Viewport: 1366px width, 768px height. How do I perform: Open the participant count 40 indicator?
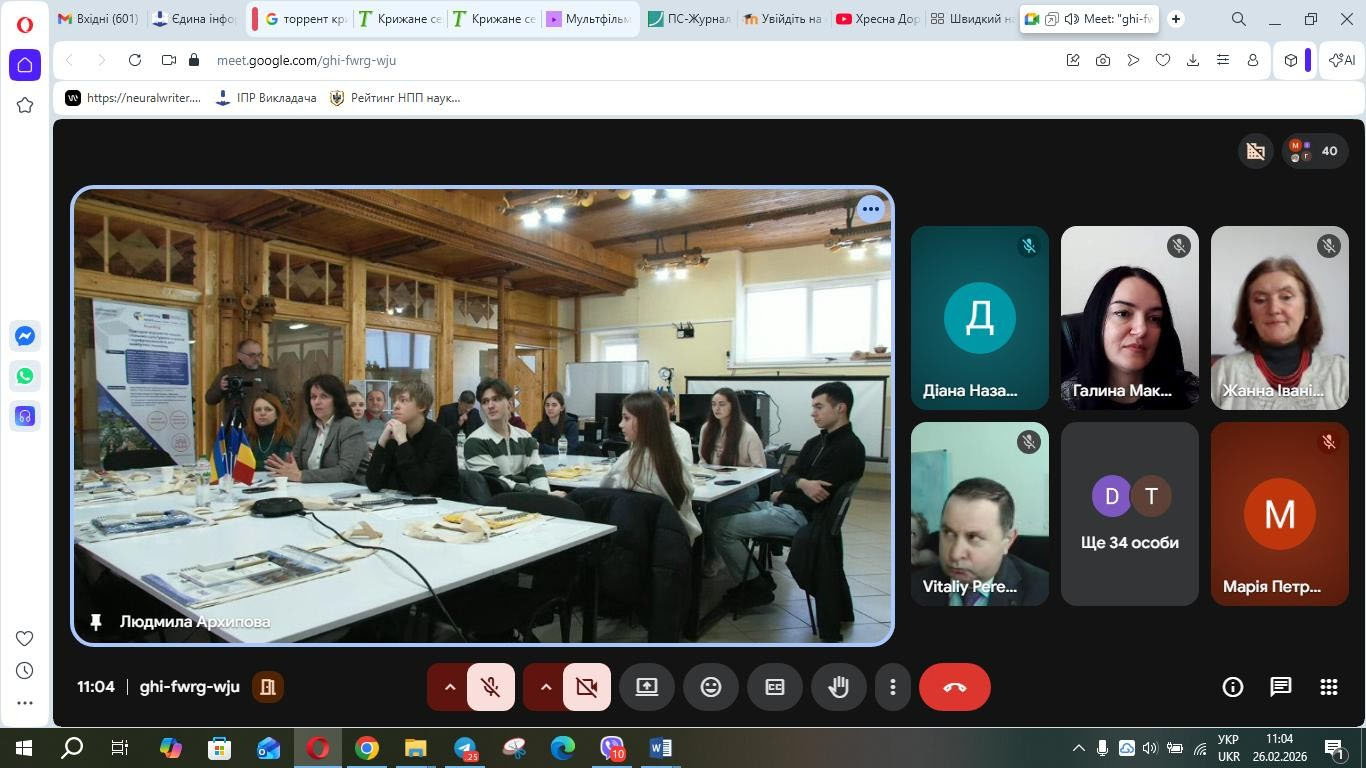click(1315, 151)
